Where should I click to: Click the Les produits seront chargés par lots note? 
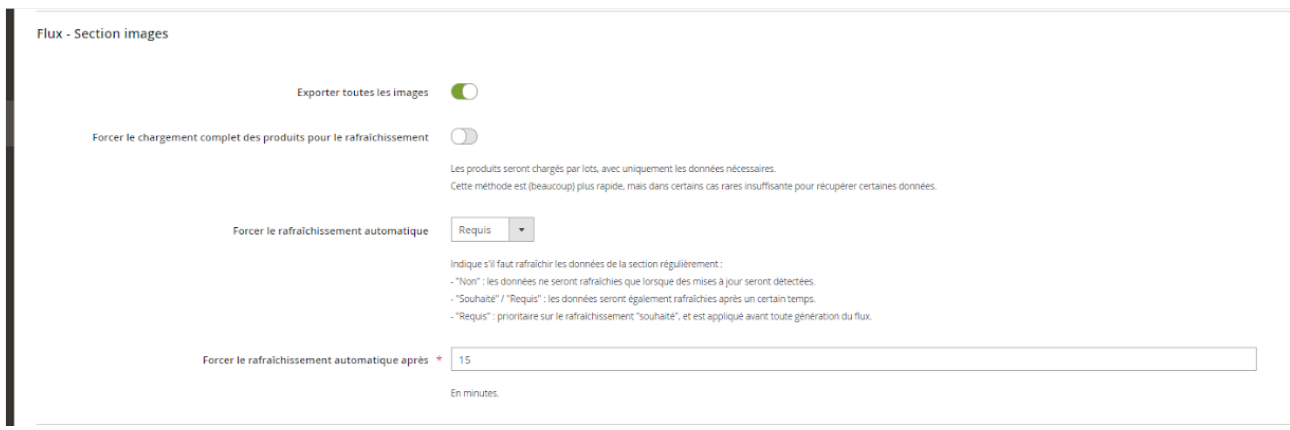614,169
